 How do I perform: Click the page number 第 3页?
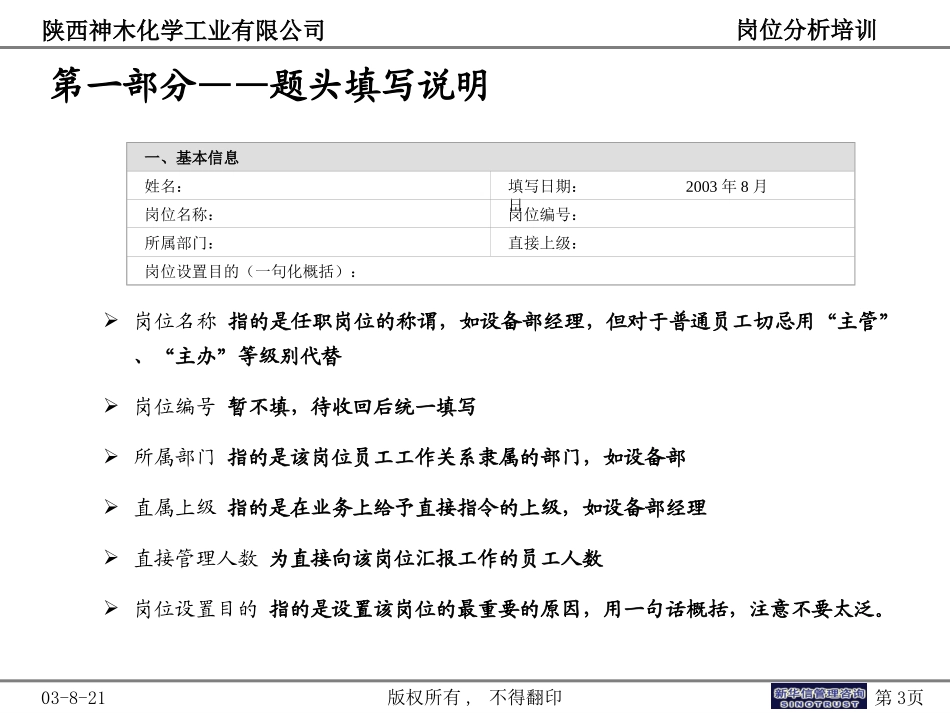pyautogui.click(x=899, y=697)
